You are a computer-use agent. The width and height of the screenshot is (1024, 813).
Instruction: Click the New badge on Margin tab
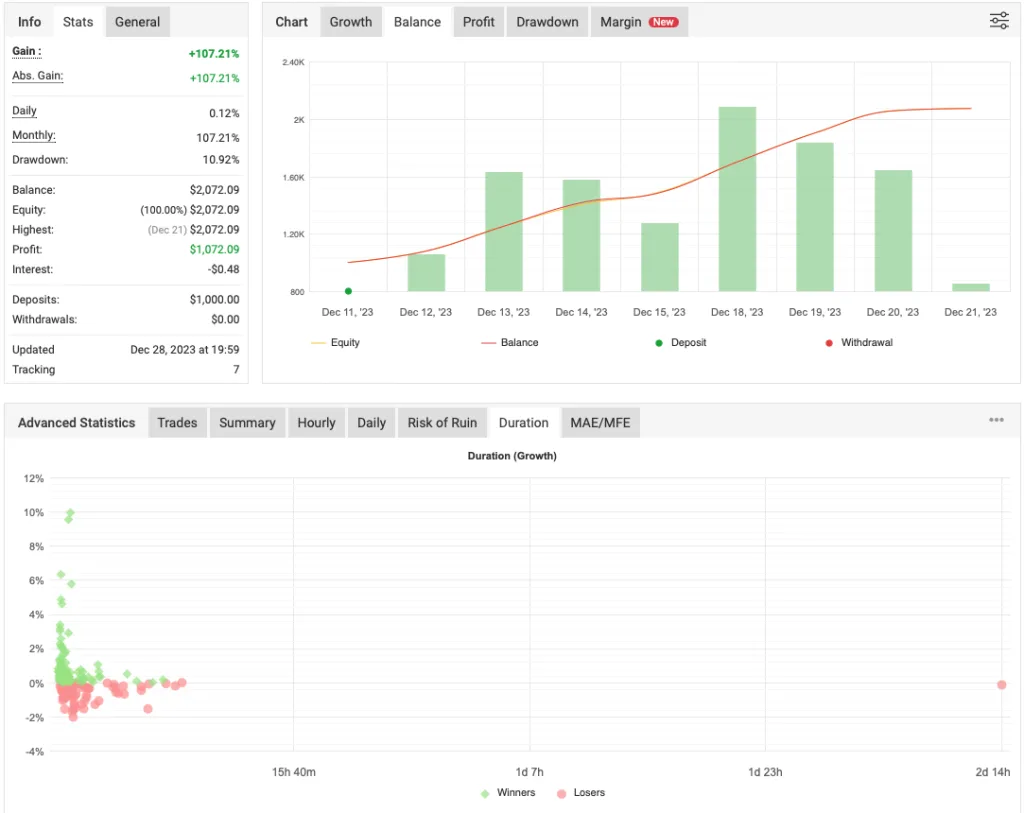point(665,21)
